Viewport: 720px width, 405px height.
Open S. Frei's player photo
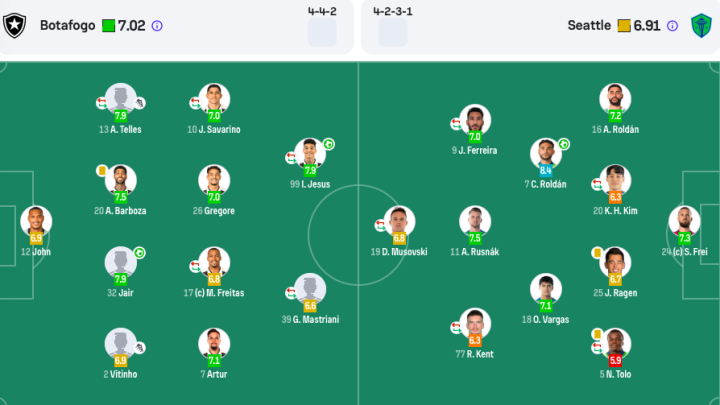point(684,220)
